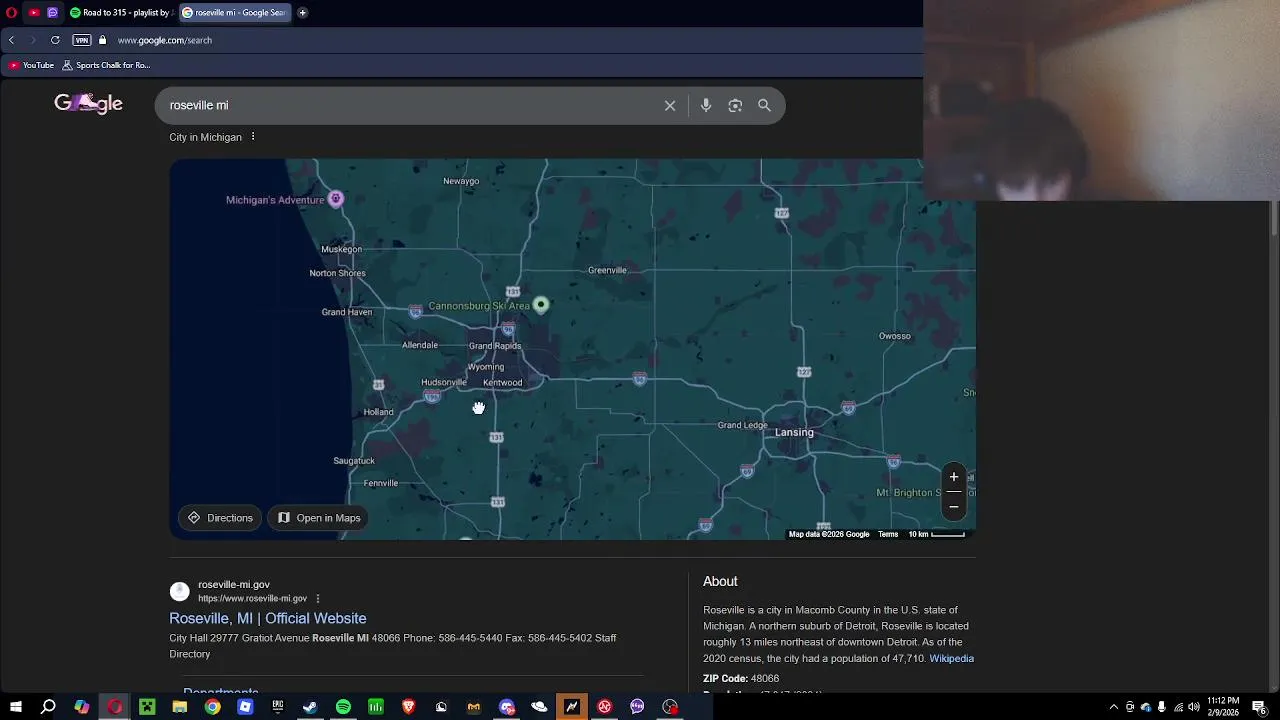View site security lock info
1280x720 pixels.
coord(102,40)
